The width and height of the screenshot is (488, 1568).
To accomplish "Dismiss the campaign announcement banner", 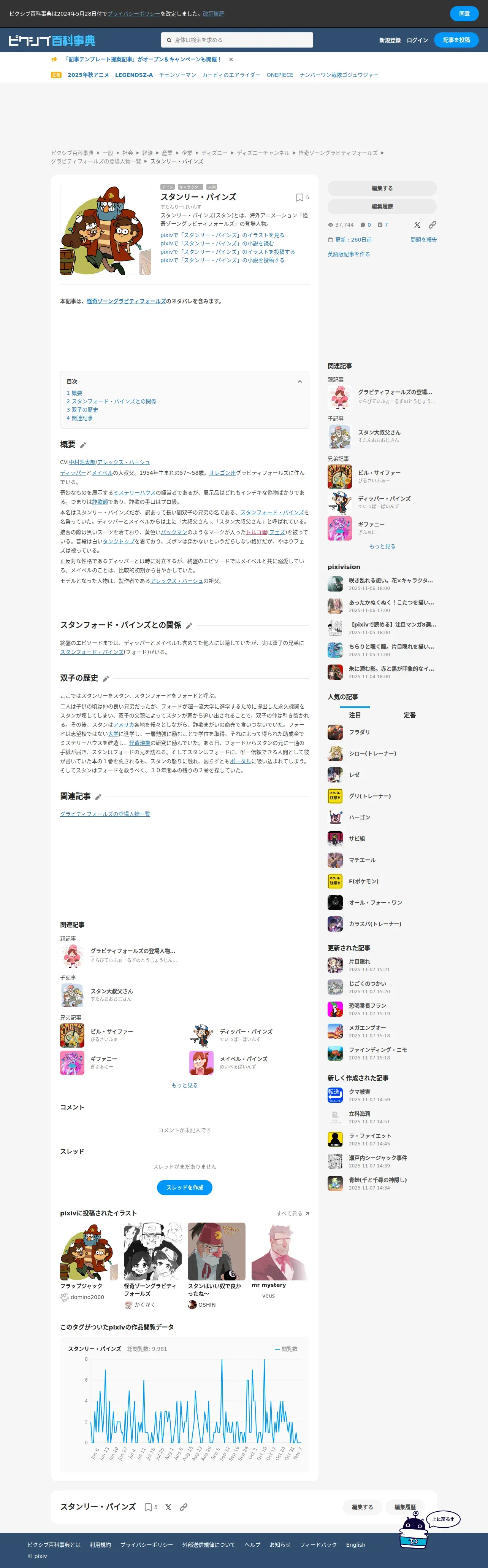I will coord(231,59).
